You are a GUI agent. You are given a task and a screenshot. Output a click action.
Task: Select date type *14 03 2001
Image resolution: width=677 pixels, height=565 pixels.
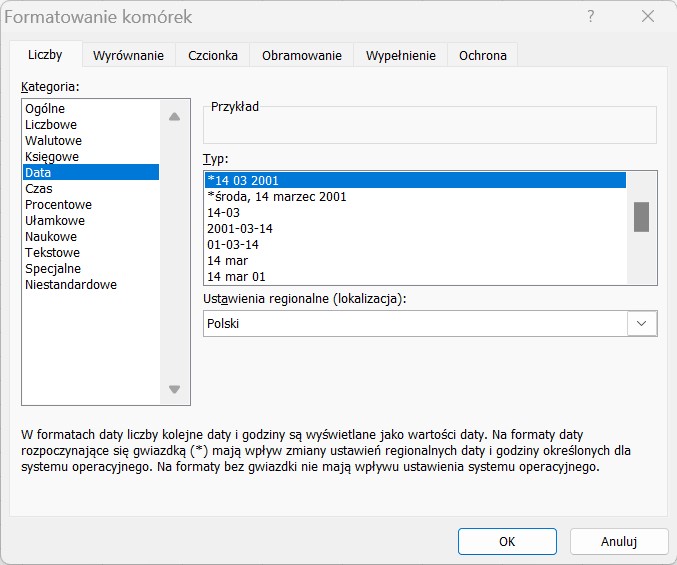(415, 180)
